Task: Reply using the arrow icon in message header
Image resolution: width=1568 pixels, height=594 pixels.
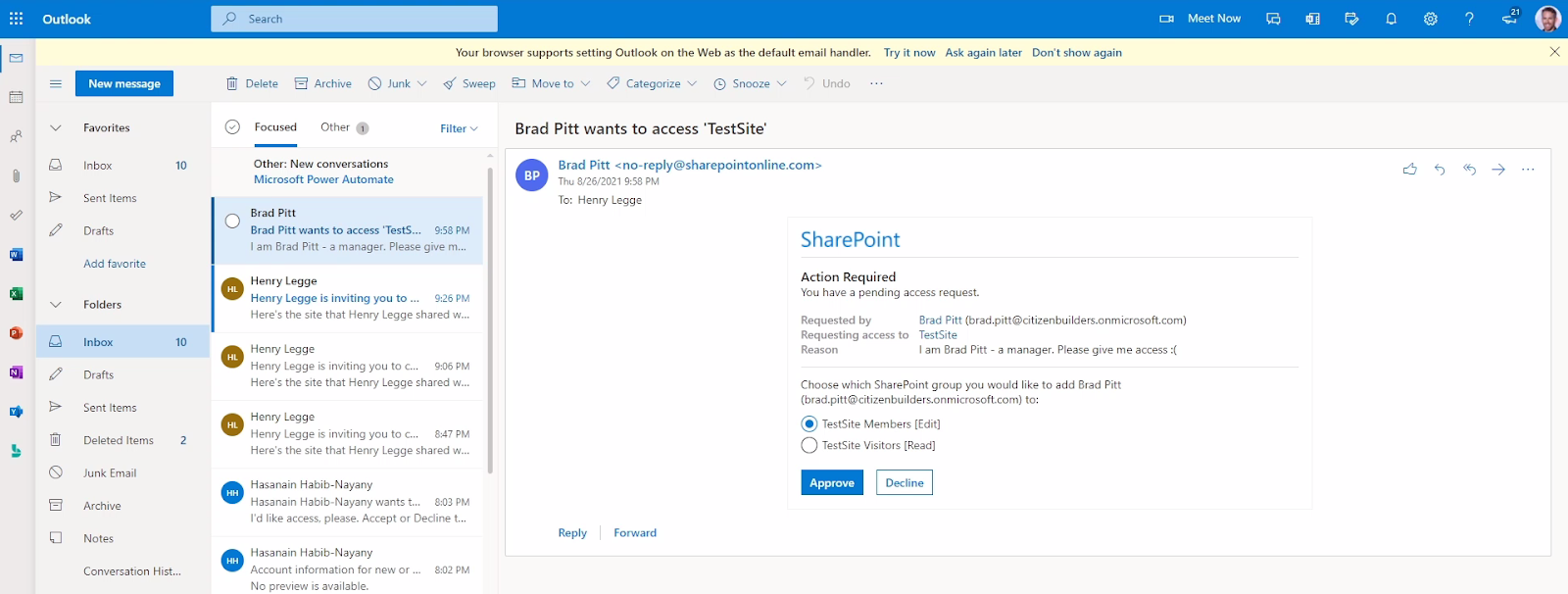Action: point(1440,170)
